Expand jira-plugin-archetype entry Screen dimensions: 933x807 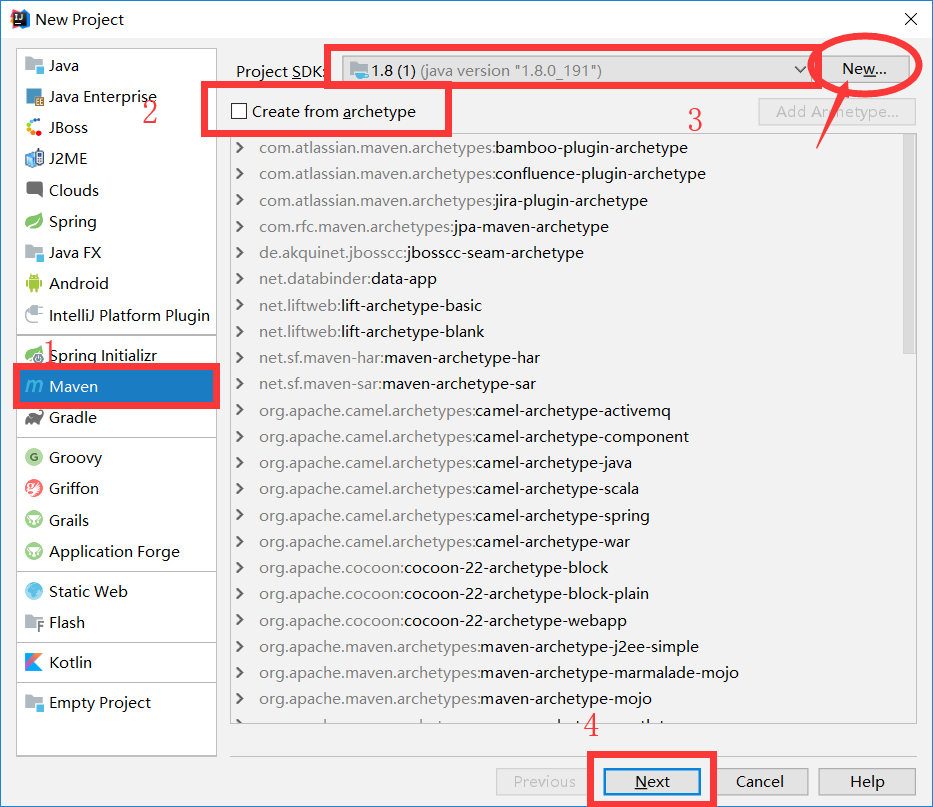(240, 200)
